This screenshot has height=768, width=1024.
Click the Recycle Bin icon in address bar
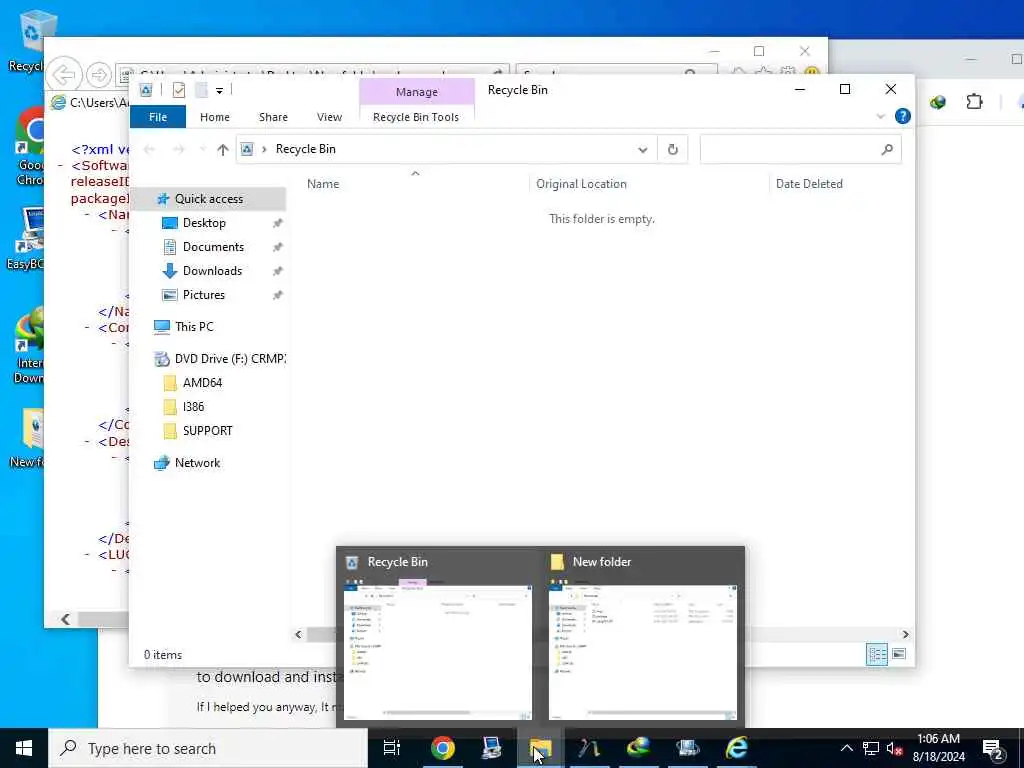247,150
